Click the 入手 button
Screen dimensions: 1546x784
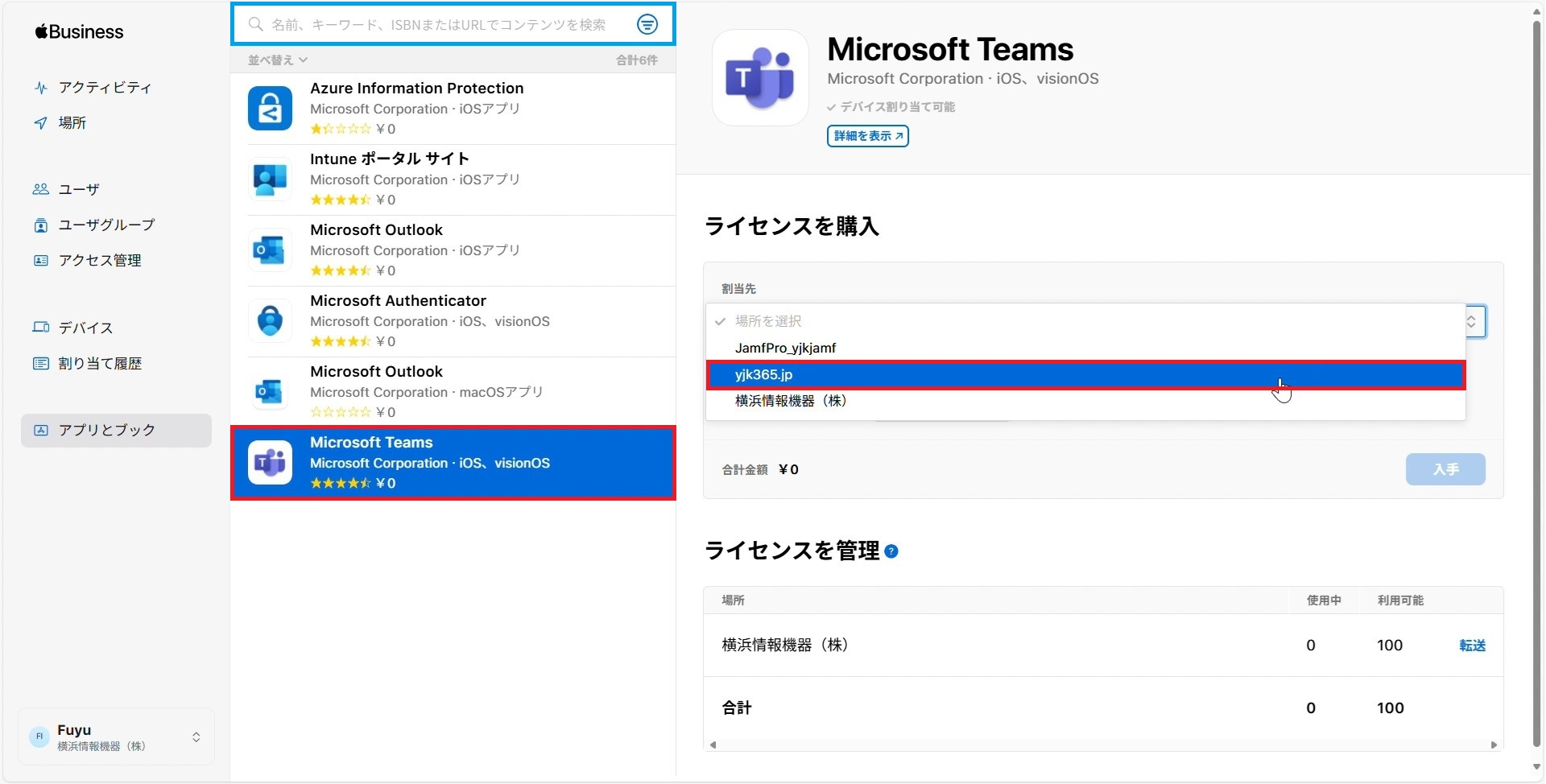pos(1445,469)
